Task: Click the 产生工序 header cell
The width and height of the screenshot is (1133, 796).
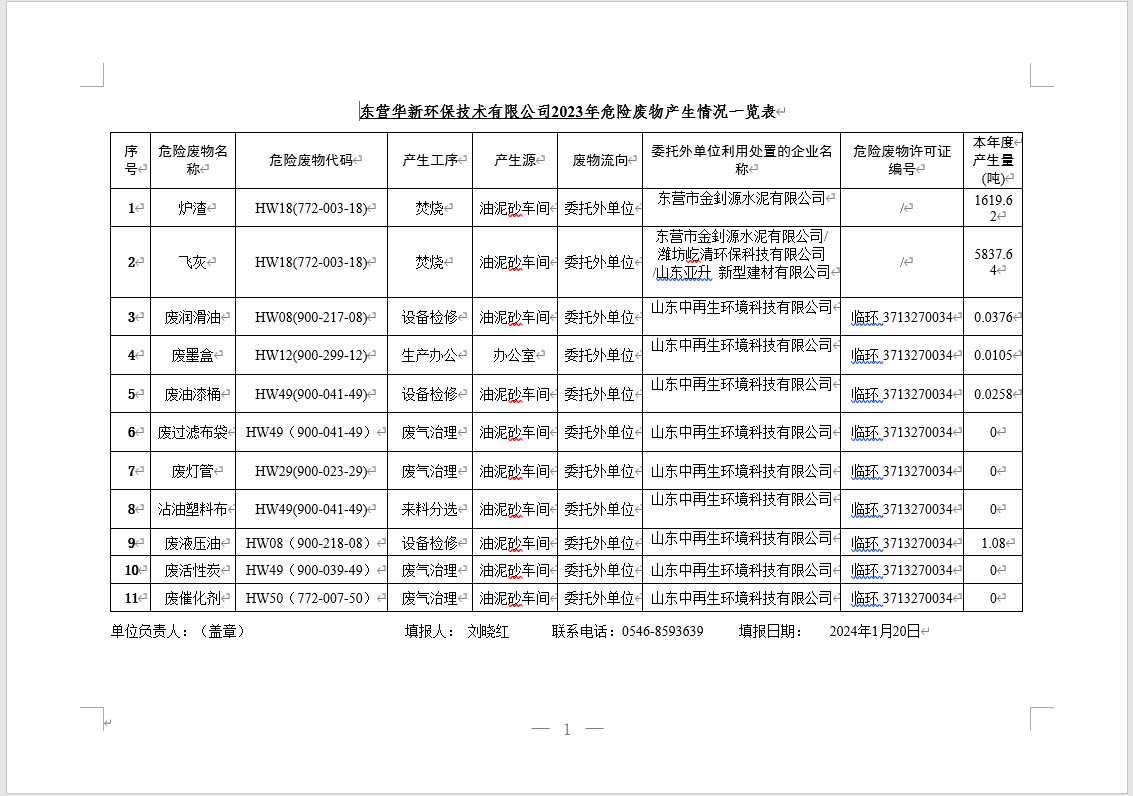Action: point(430,160)
